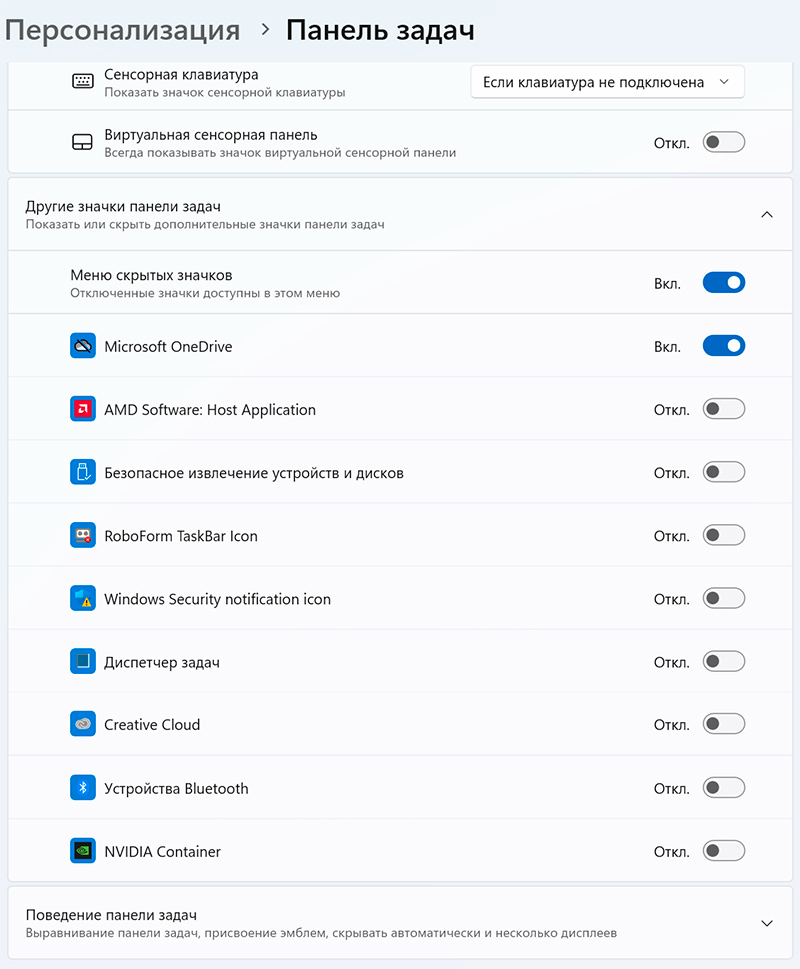Click the RoboForm TaskBar Icon image
Viewport: 800px width, 969px height.
point(82,536)
